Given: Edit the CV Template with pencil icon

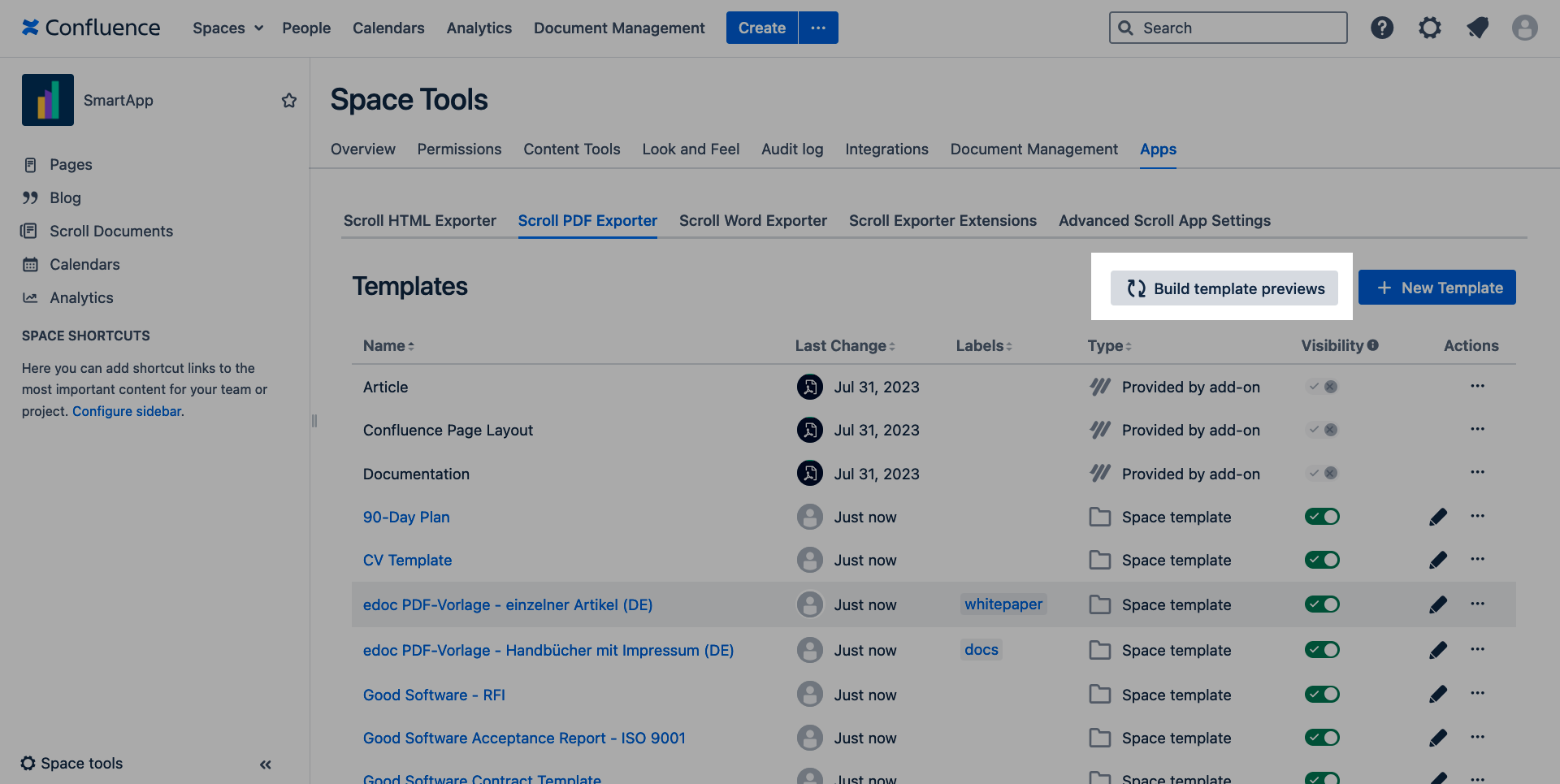Looking at the screenshot, I should 1438,560.
